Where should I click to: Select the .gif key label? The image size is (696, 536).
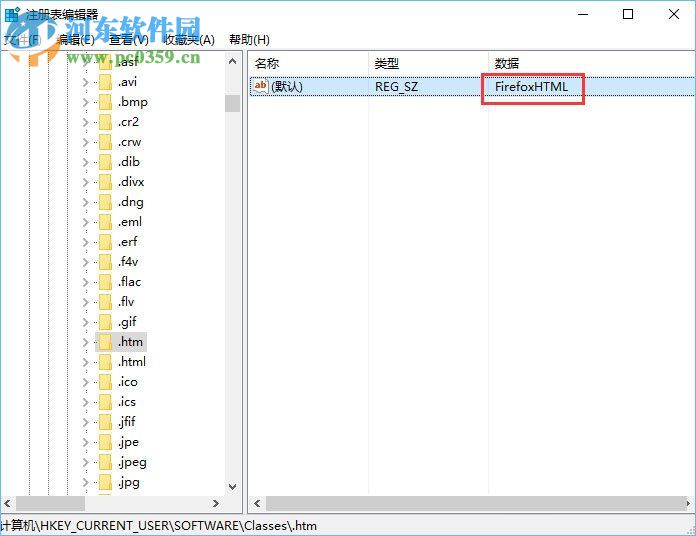[x=127, y=322]
